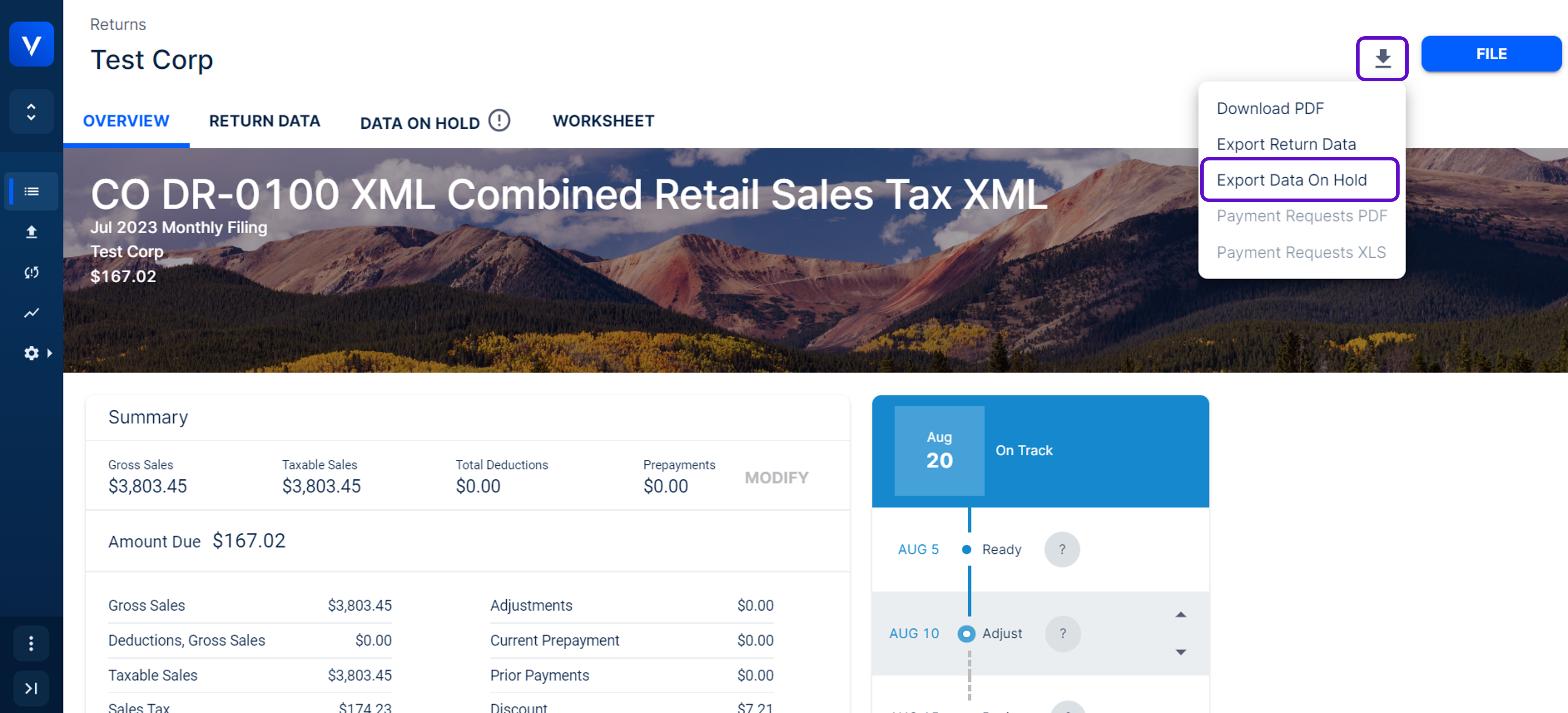Choose Download PDF from the menu
Viewport: 1568px width, 713px height.
click(1270, 108)
